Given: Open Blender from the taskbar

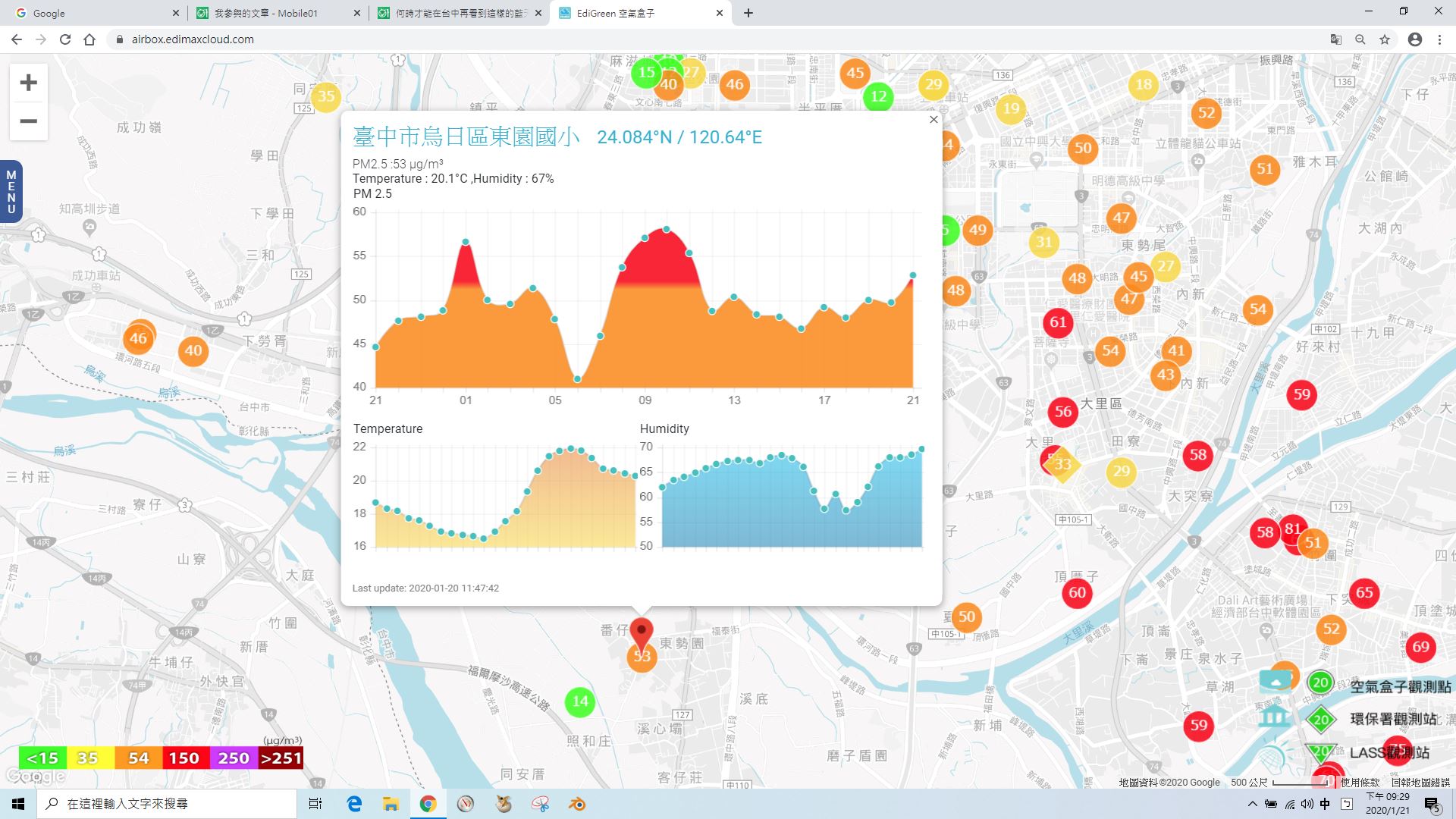Looking at the screenshot, I should pyautogui.click(x=578, y=804).
